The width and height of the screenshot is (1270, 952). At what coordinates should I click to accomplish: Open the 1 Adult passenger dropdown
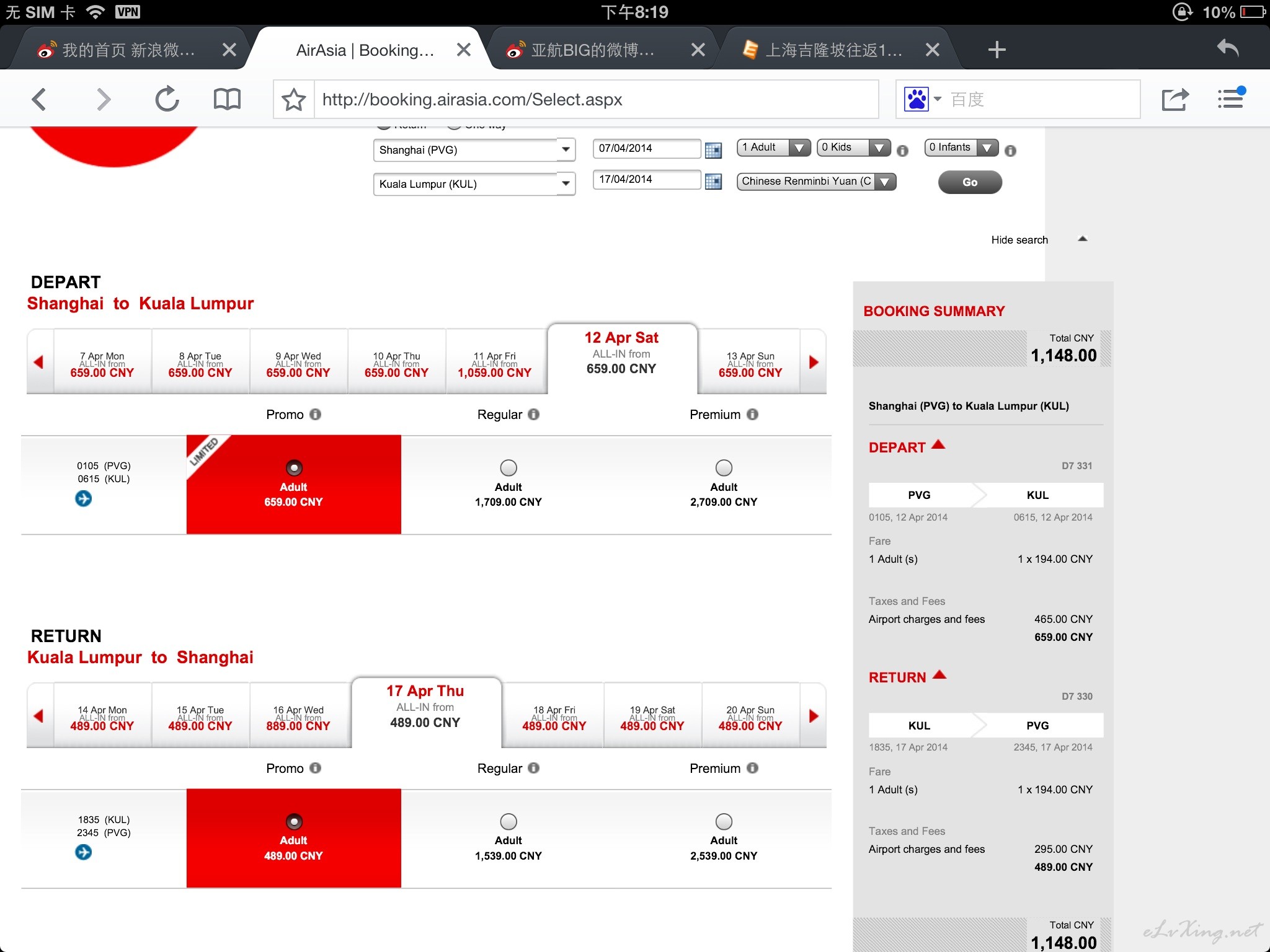pos(774,148)
